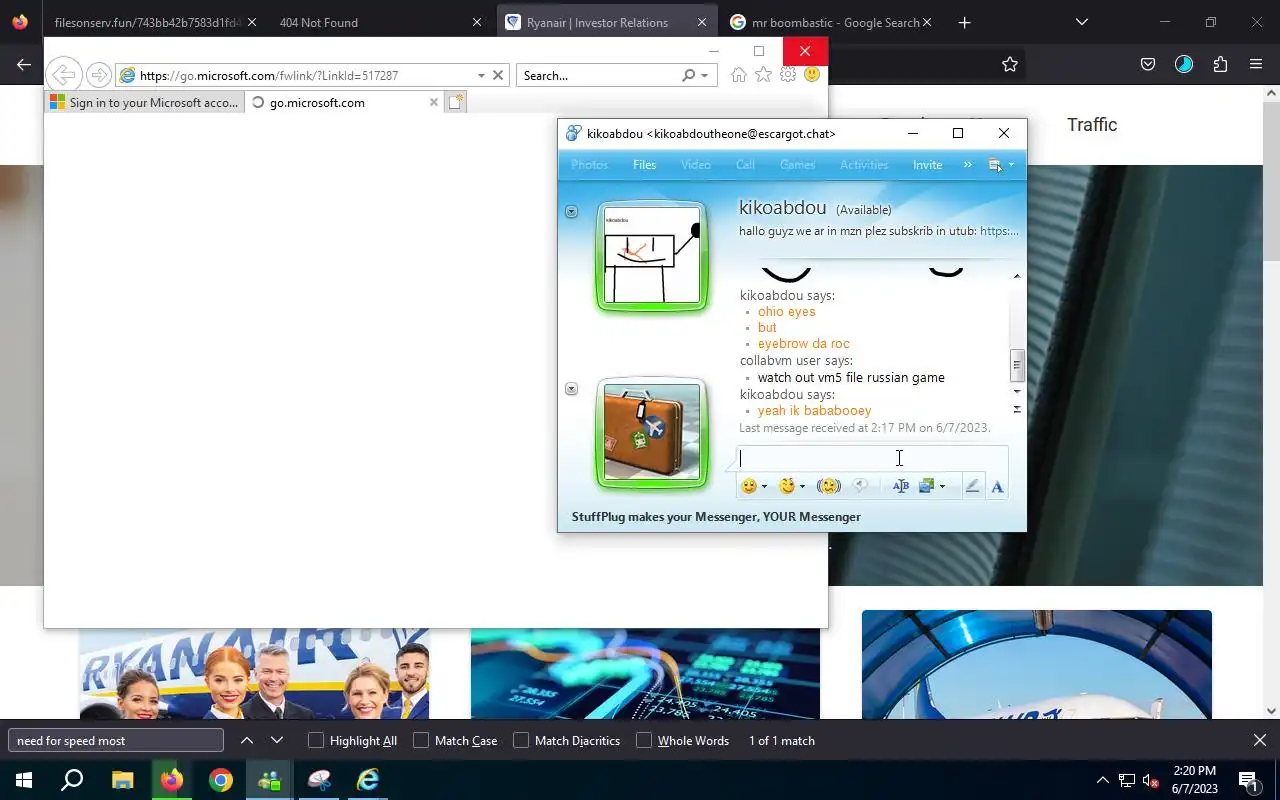Click the smiley feedback icon in Internet Explorer
Screen dimensions: 1280x800
(812, 75)
